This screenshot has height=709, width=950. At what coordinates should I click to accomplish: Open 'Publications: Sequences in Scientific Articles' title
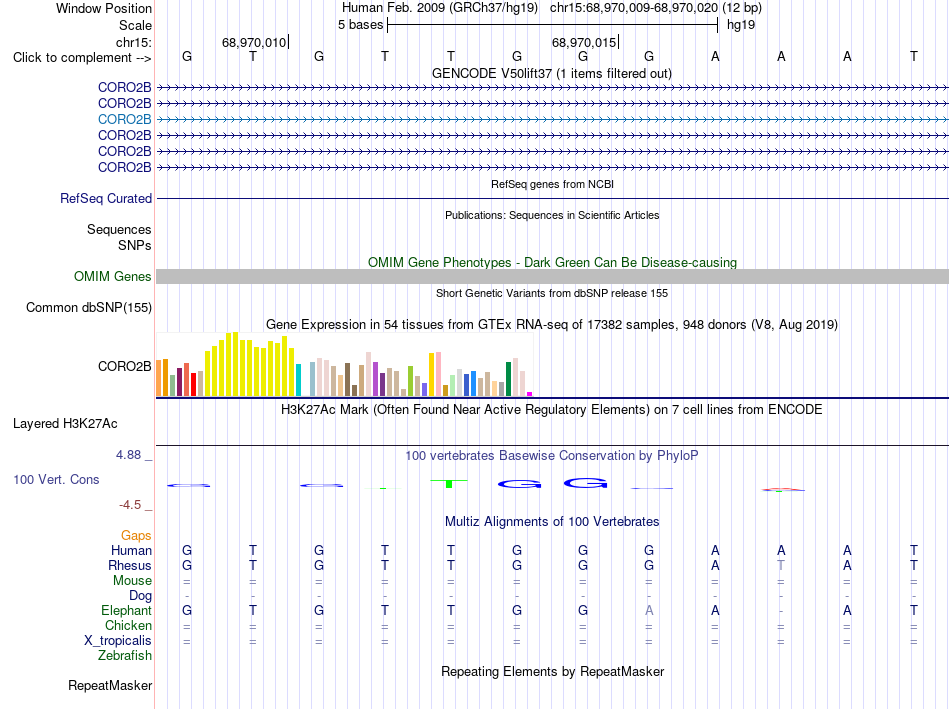coord(552,215)
